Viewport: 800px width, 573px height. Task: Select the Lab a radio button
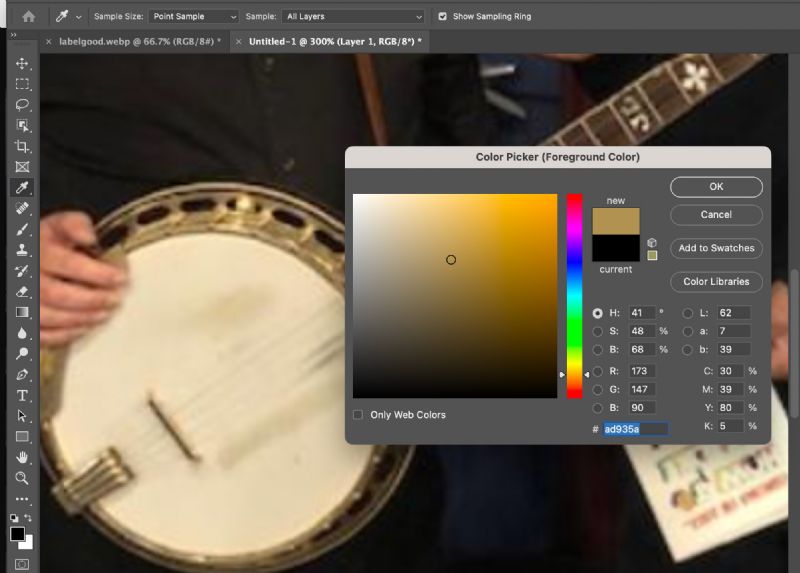pyautogui.click(x=688, y=332)
